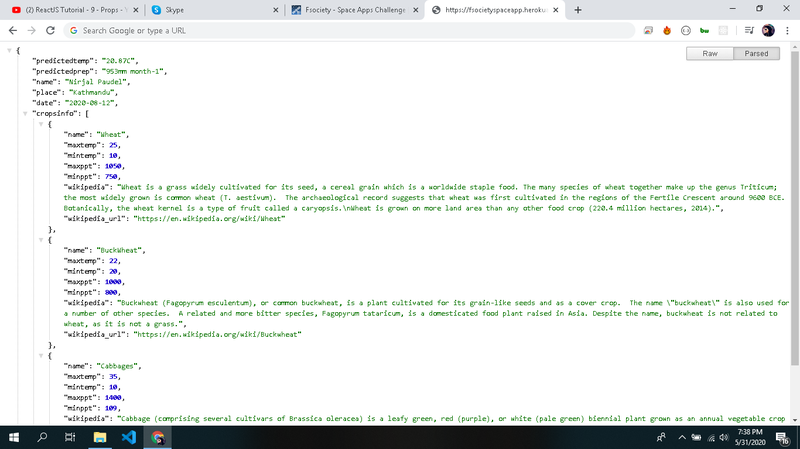This screenshot has height=449, width=800.
Task: Go back to the previous page
Action: [x=13, y=31]
